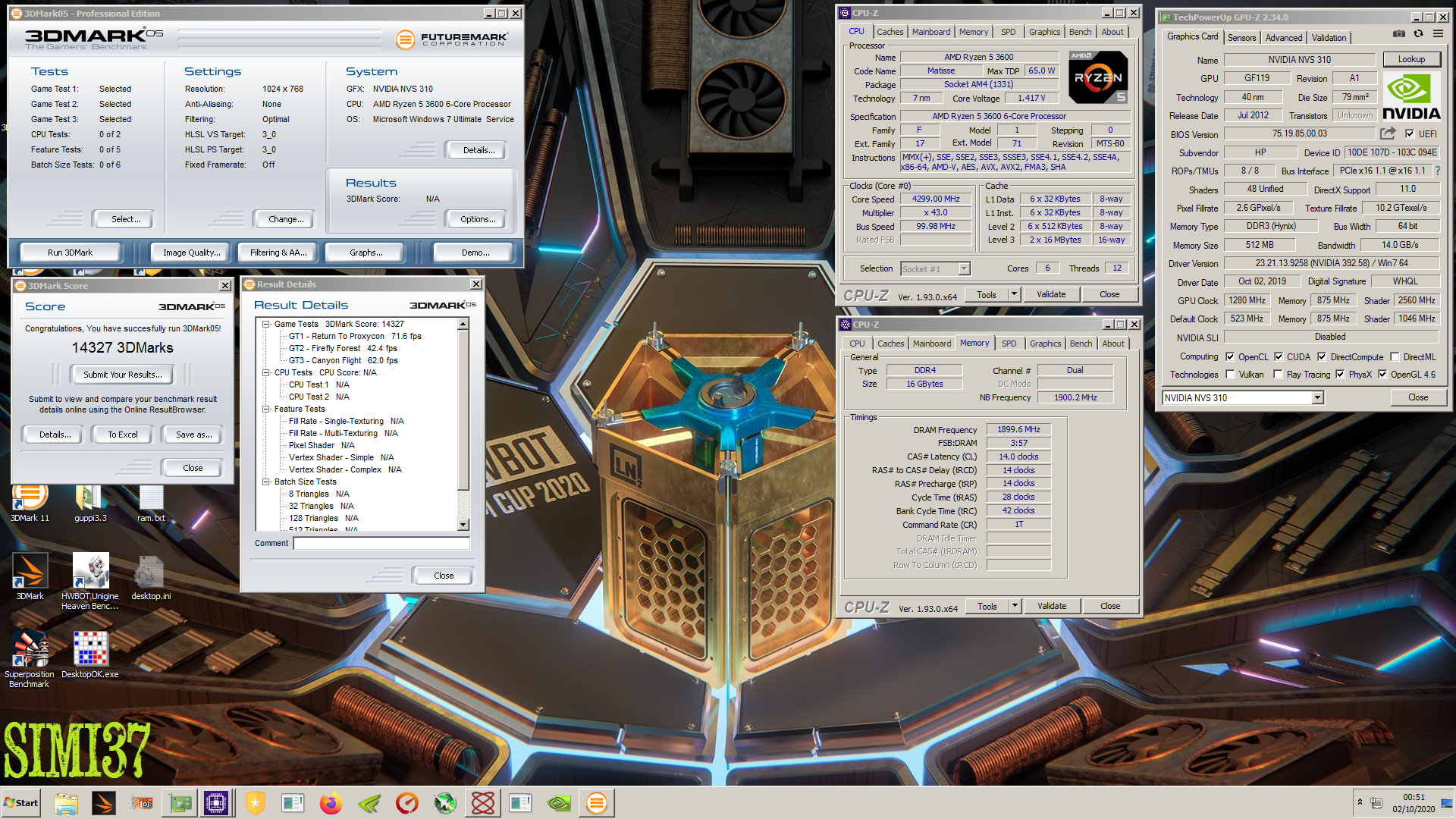The height and width of the screenshot is (819, 1456).
Task: Open Windows Explorer from the taskbar
Action: pos(66,803)
